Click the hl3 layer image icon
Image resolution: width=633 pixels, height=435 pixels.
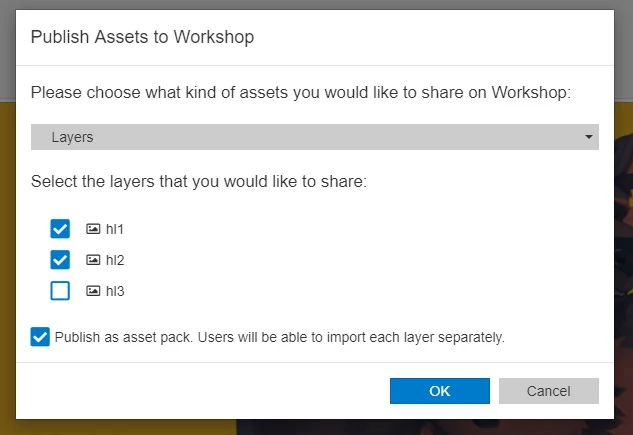tap(93, 291)
